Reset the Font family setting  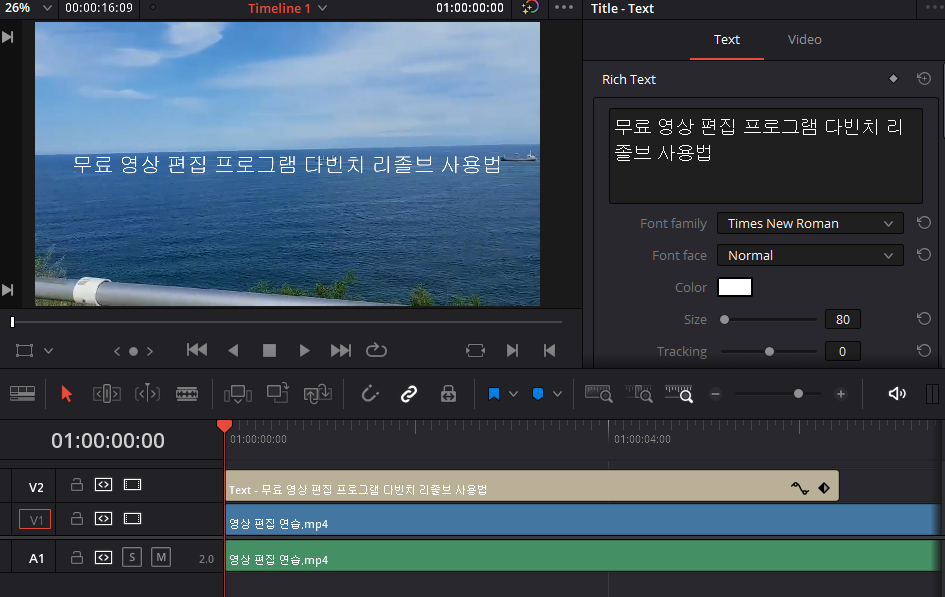923,223
